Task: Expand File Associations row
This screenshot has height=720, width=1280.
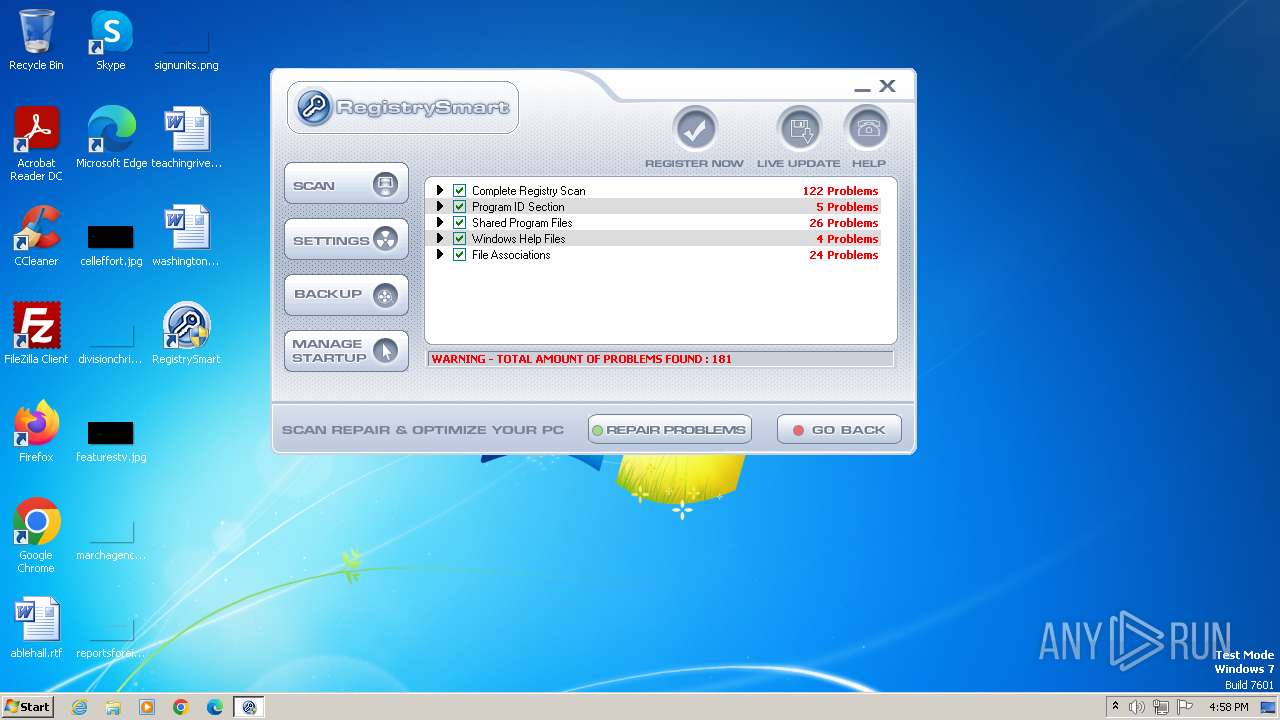Action: tap(440, 254)
